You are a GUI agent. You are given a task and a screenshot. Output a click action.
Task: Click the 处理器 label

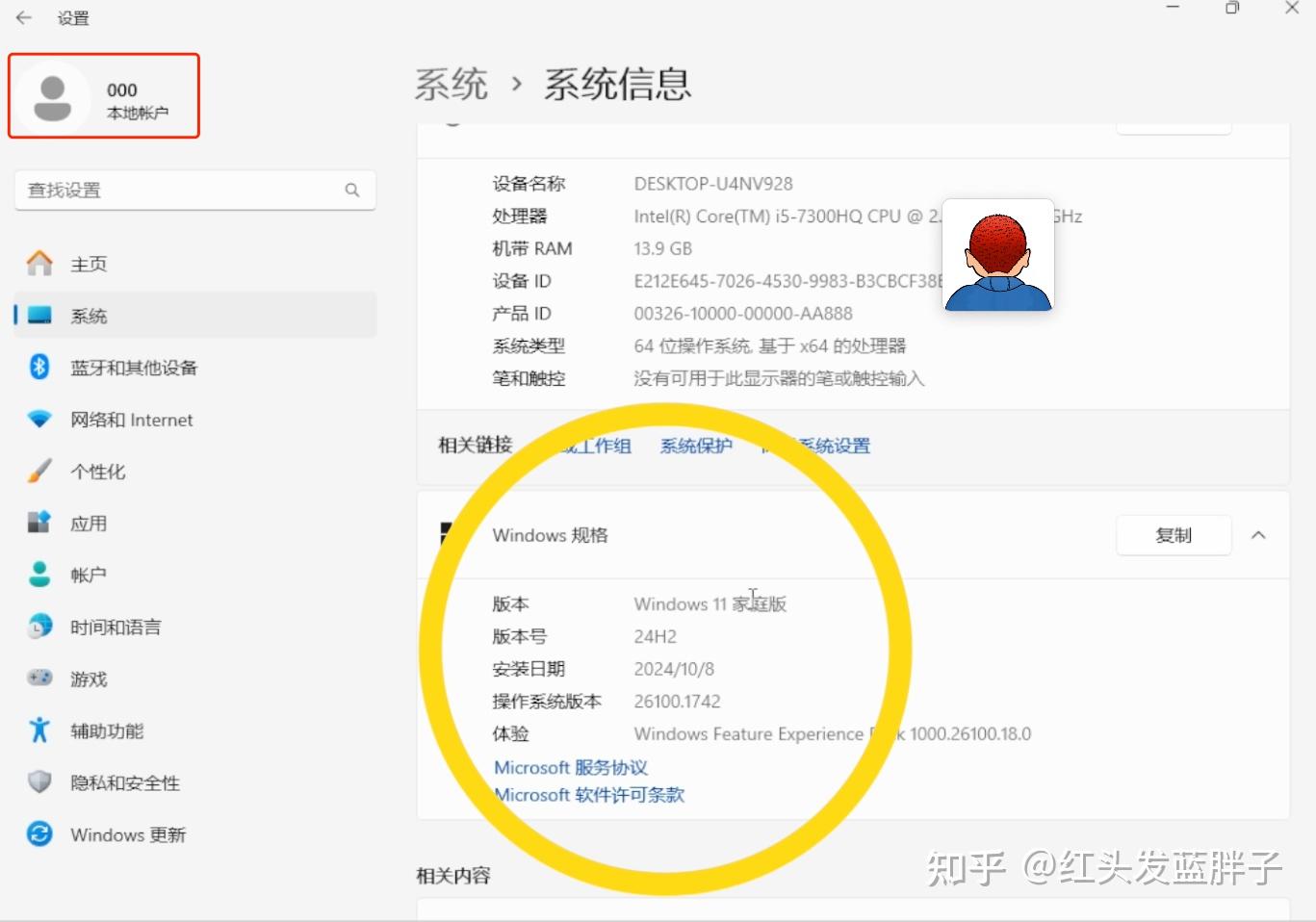coord(520,217)
